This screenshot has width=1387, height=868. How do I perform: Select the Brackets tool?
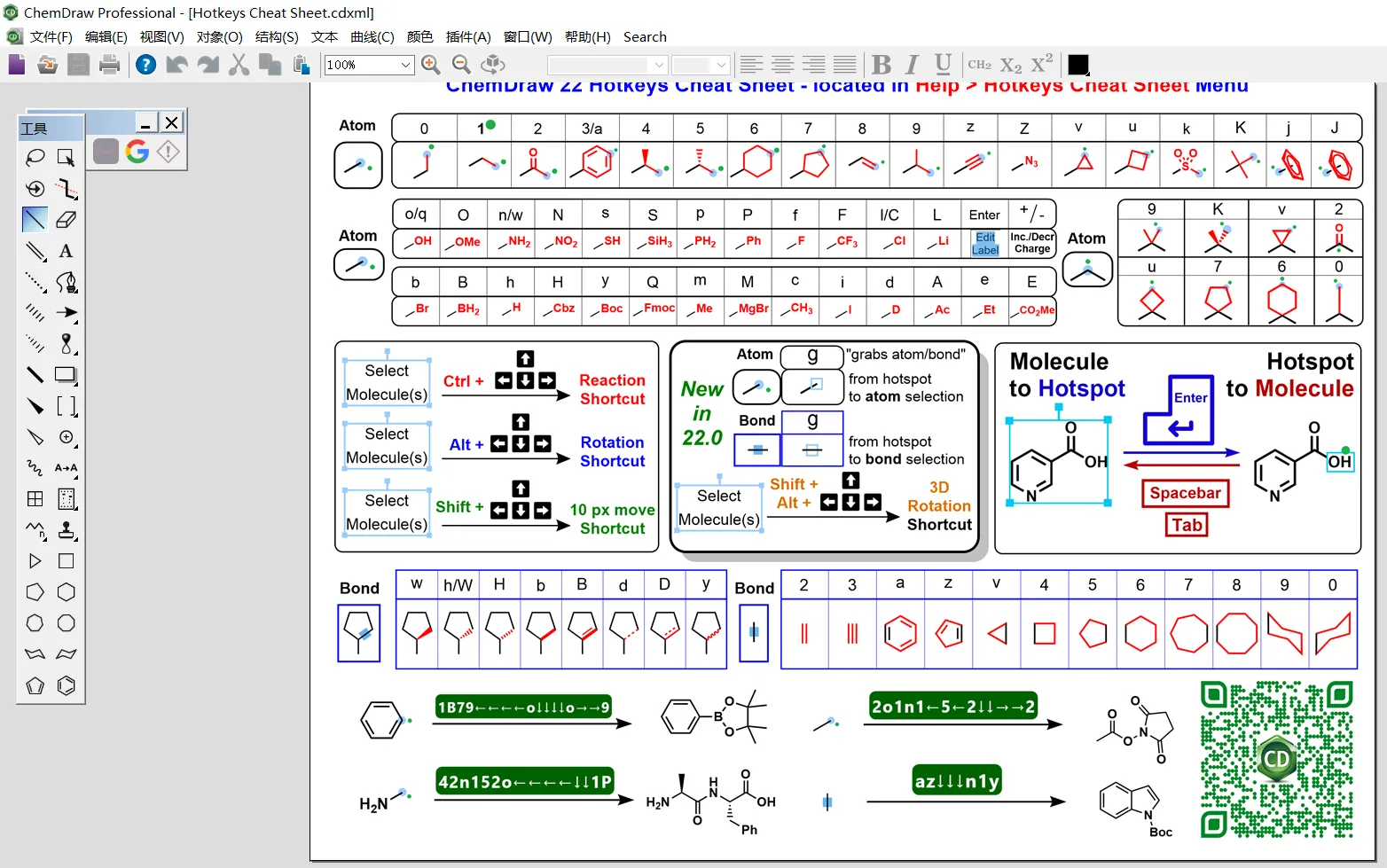click(x=66, y=406)
